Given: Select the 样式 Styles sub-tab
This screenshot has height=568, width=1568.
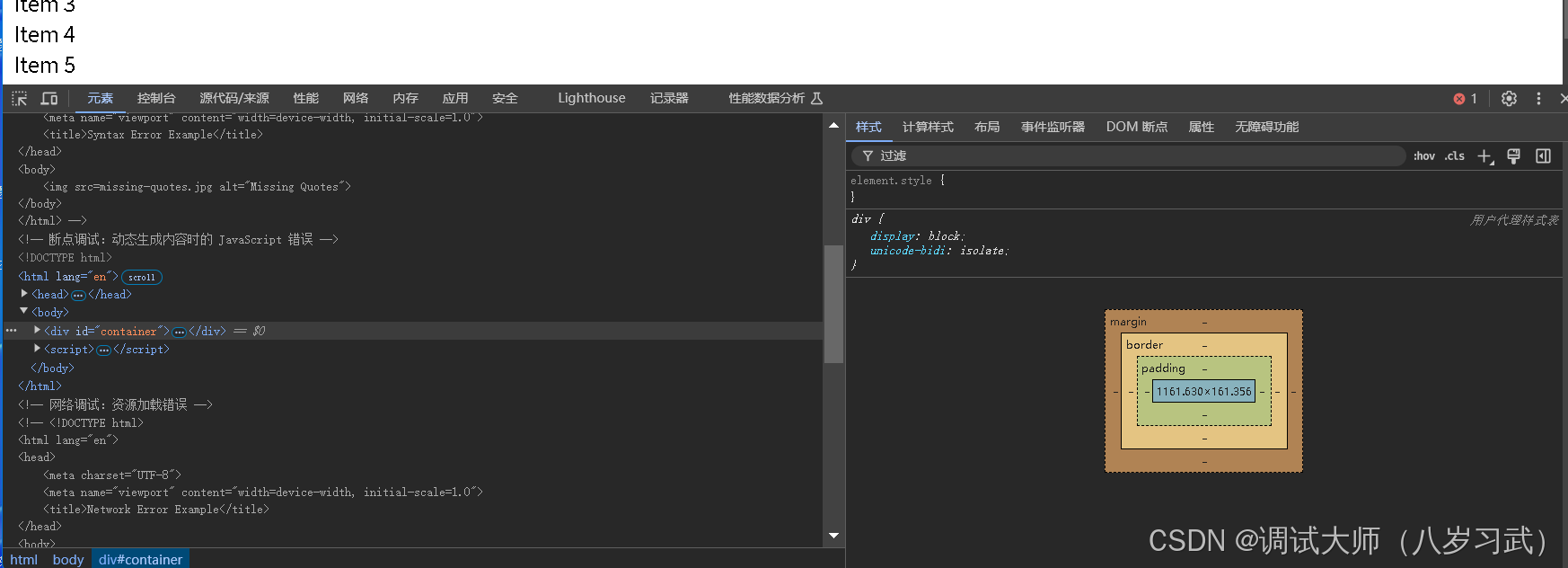Looking at the screenshot, I should point(868,127).
